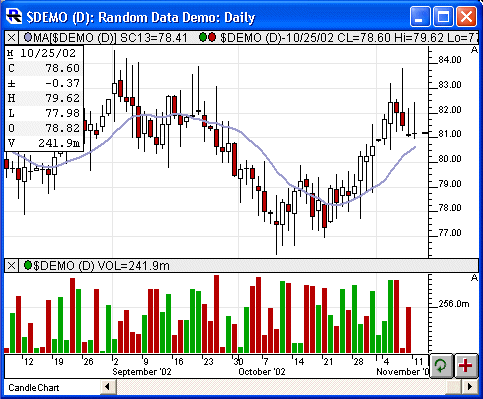483x399 pixels.
Task: Click the MA[$DEMO (D)] SC13=78.41 label
Action: (111, 38)
